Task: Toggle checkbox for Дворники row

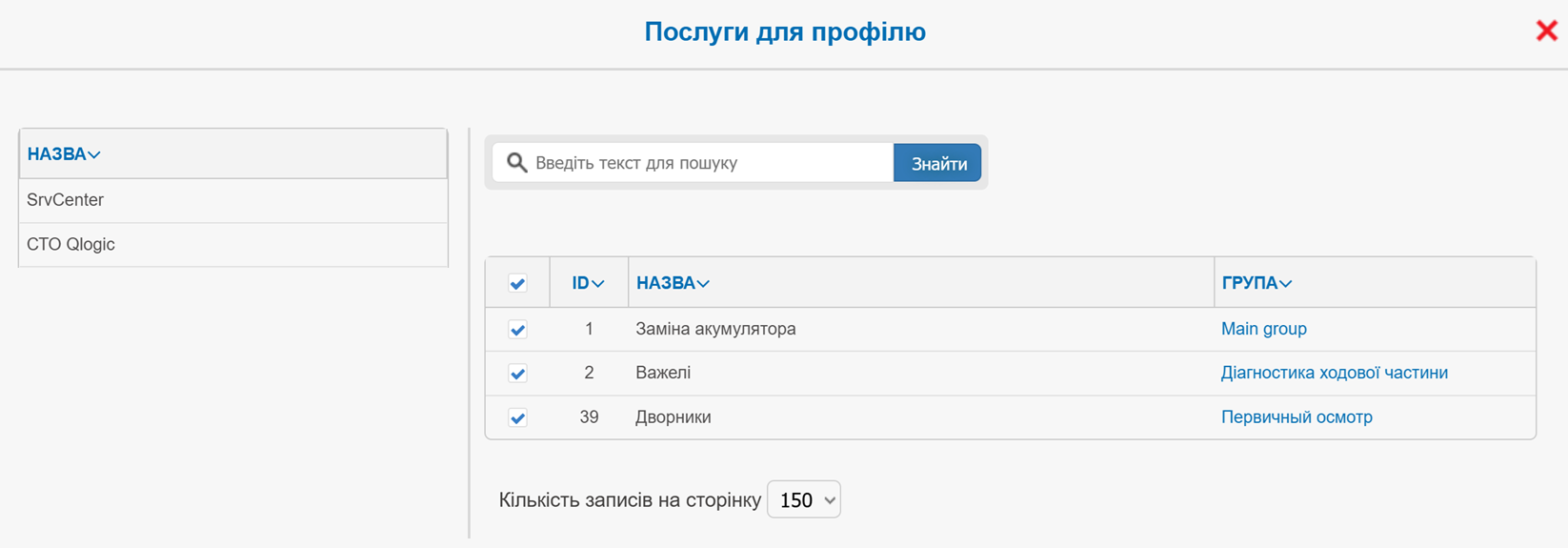Action: tap(517, 417)
